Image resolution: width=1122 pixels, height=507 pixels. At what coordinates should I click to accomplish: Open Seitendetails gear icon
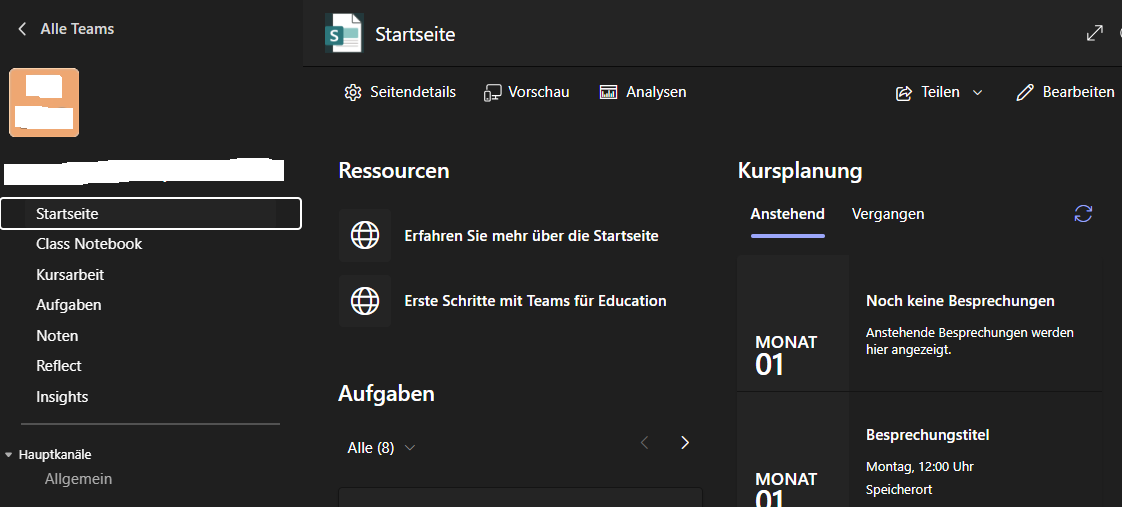pos(353,92)
